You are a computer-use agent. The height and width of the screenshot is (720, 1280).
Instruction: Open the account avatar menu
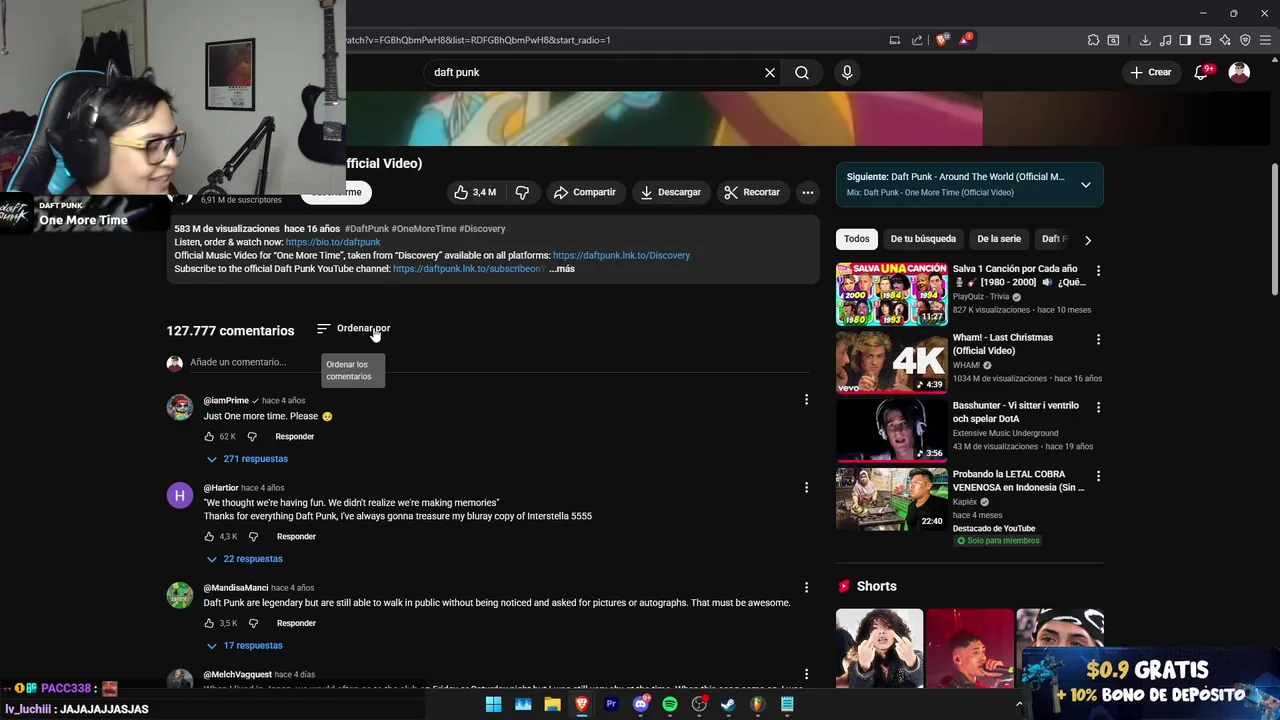tap(1239, 72)
